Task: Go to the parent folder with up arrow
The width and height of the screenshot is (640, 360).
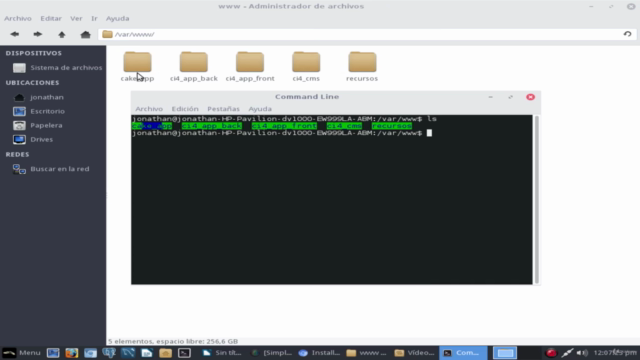Action: tap(62, 34)
